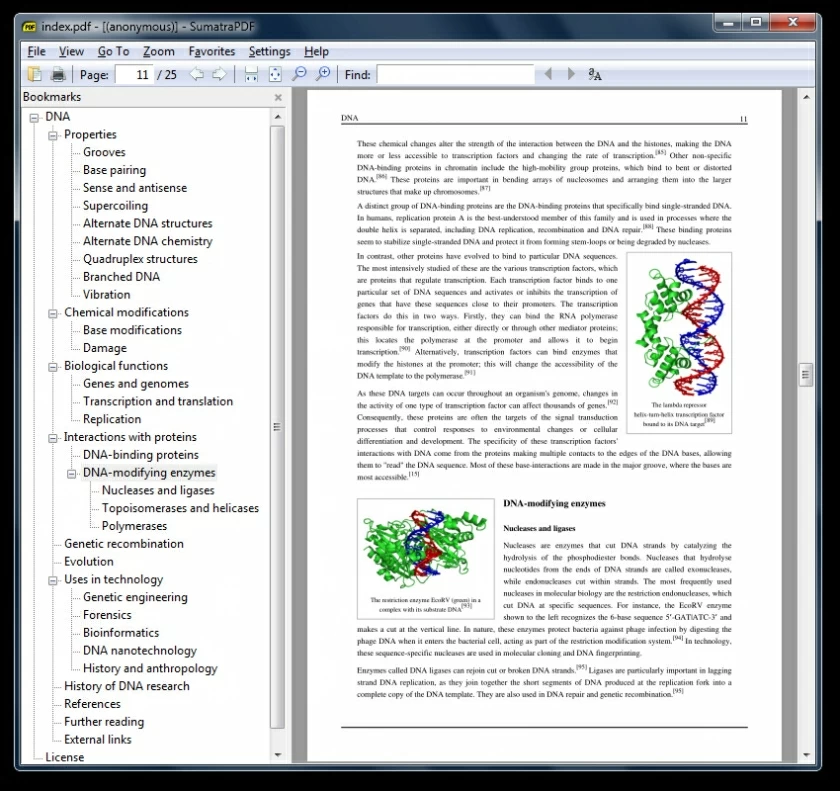Select the fit-width view mode
Screen dimensions: 840x791
click(250, 74)
